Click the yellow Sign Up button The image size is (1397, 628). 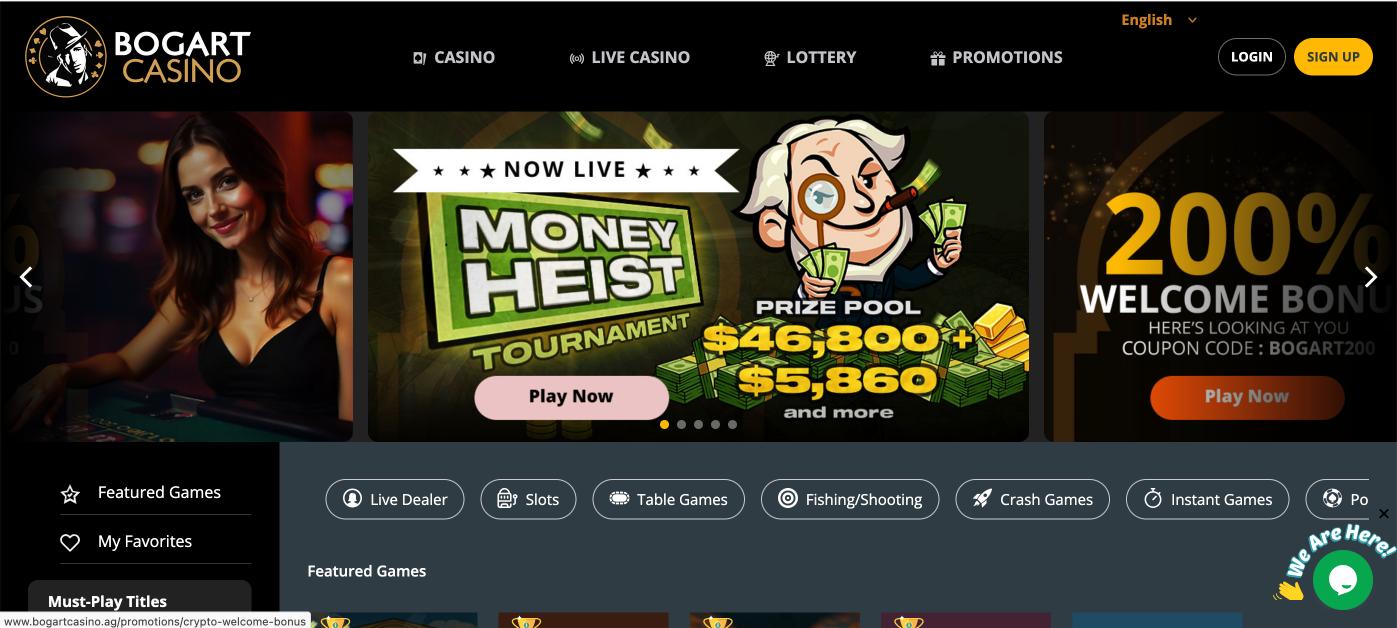coord(1333,56)
